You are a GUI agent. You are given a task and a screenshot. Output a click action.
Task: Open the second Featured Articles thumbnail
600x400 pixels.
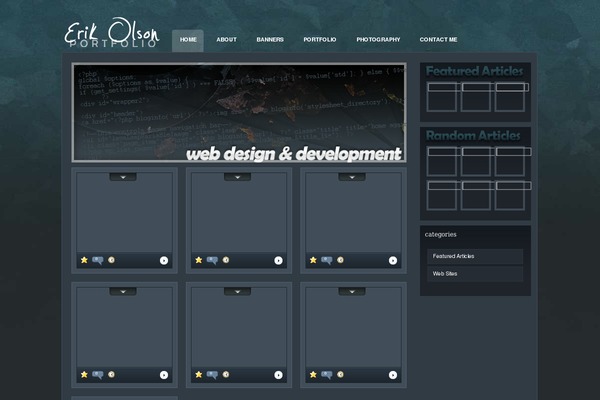[476, 97]
